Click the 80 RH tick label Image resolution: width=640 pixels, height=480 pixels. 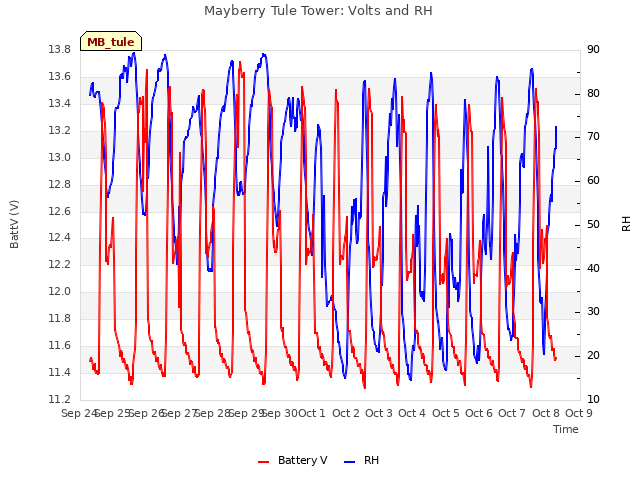593,93
